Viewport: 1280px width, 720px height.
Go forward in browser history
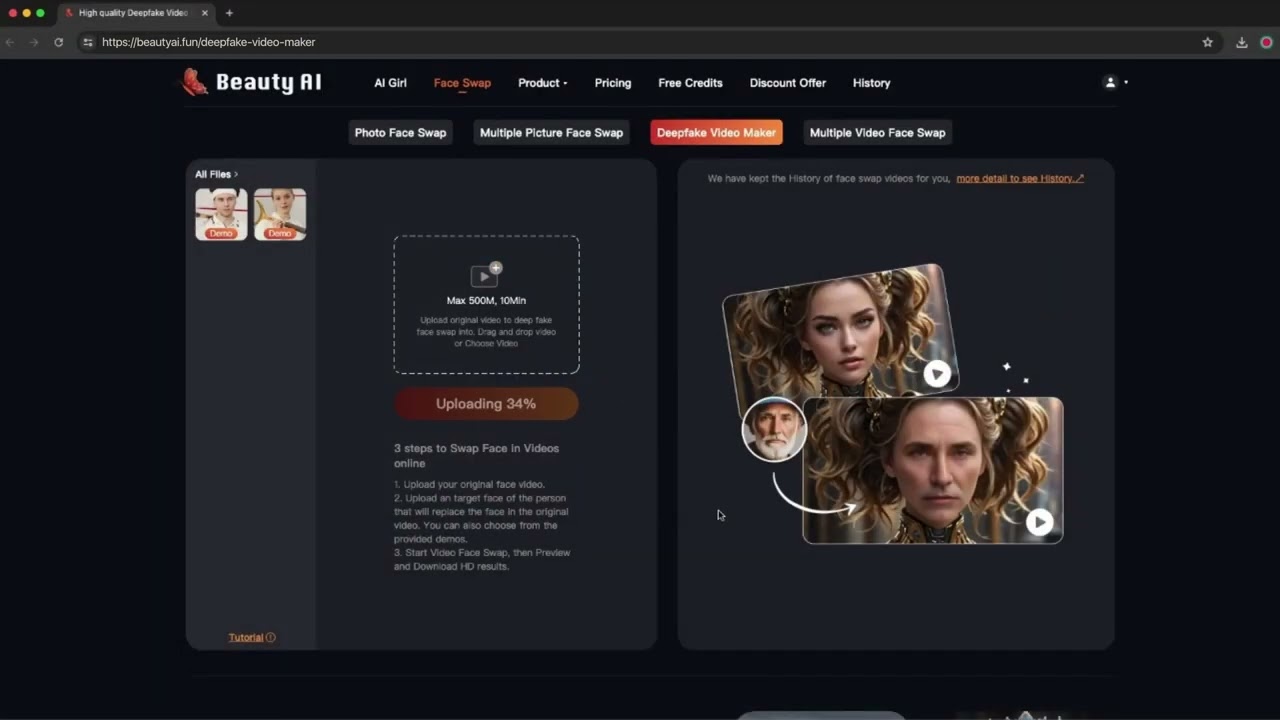[x=34, y=42]
